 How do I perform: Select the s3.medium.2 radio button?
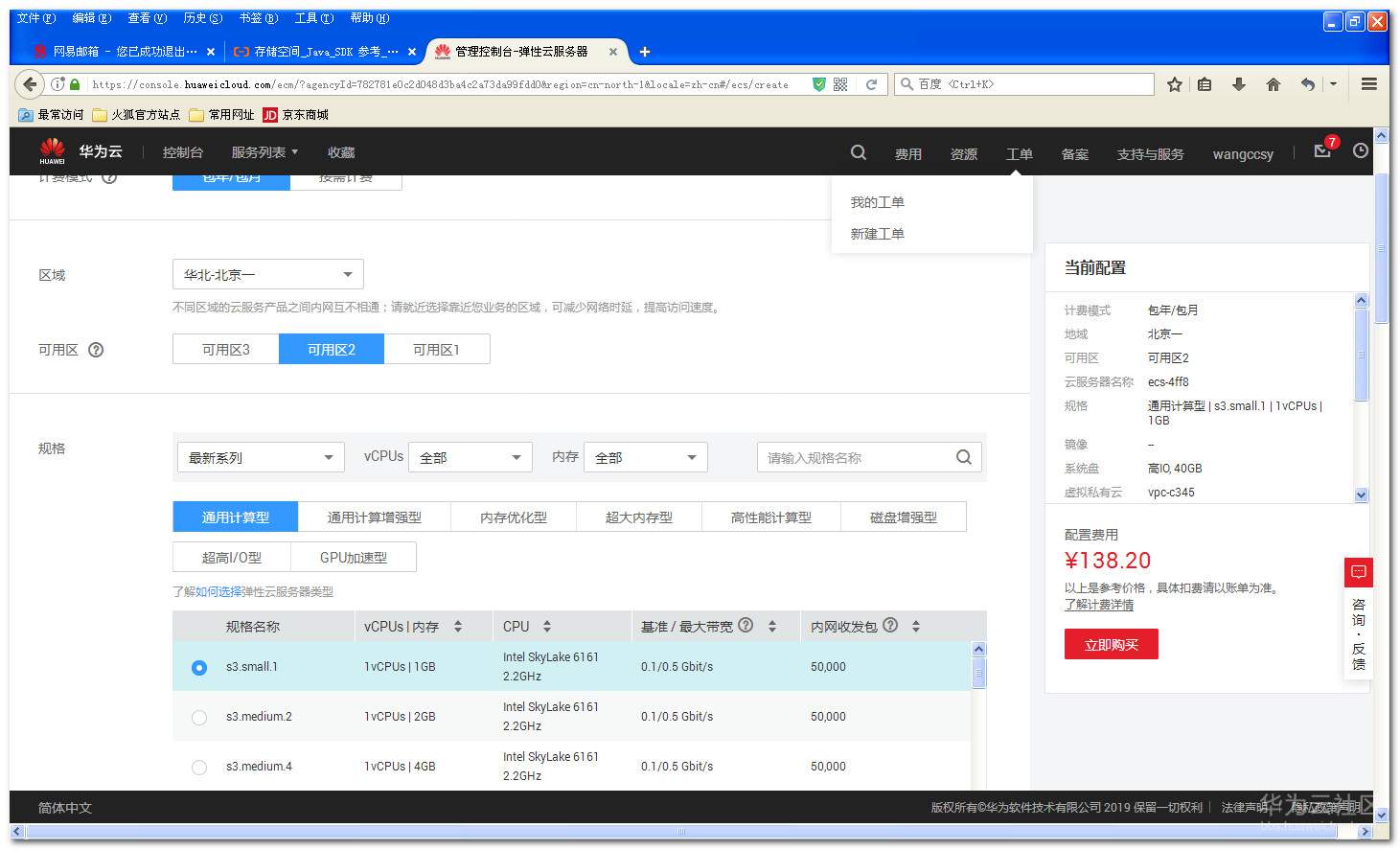click(199, 717)
